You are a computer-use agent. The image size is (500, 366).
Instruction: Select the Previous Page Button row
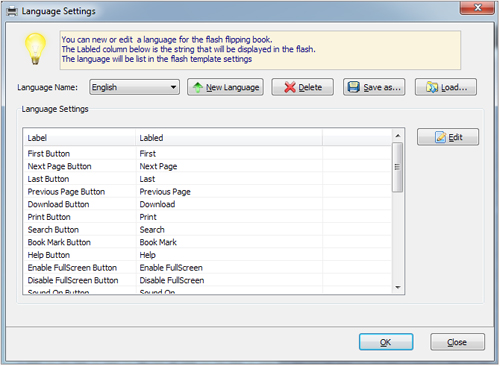tap(207, 192)
